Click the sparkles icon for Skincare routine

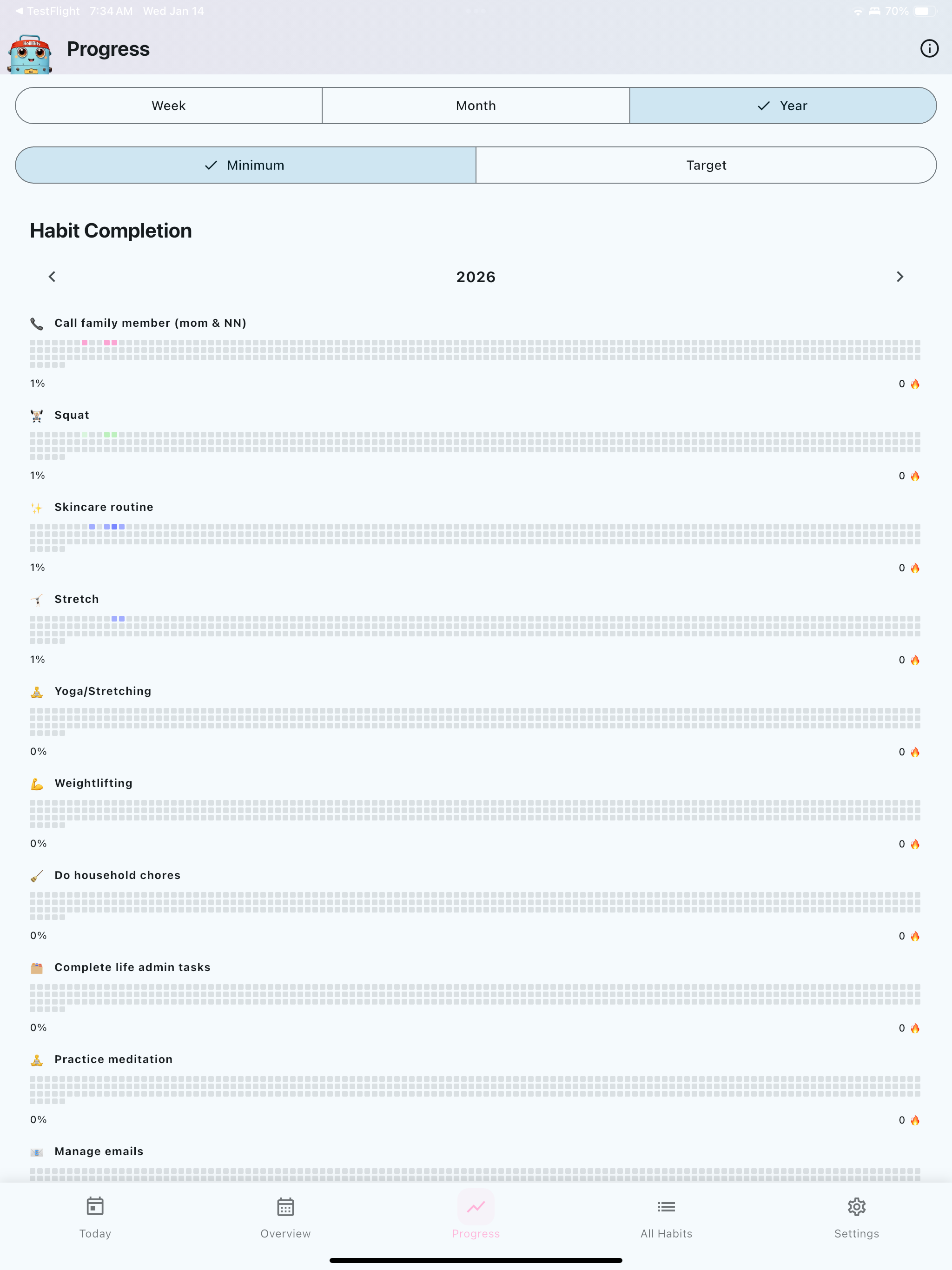[37, 508]
